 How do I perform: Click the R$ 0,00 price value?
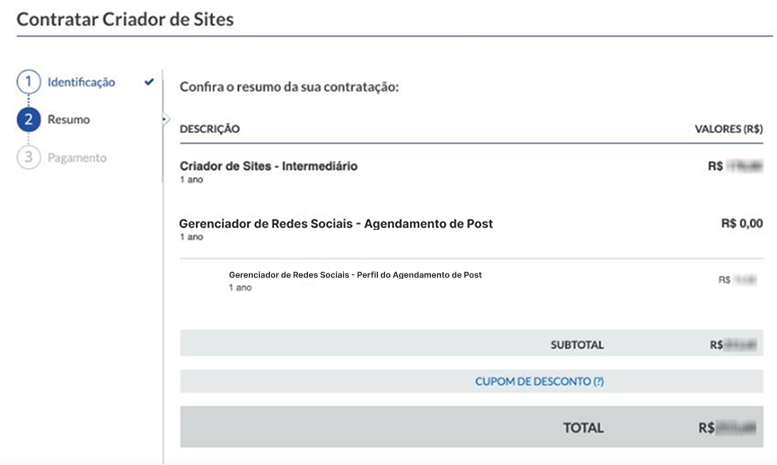(x=742, y=224)
